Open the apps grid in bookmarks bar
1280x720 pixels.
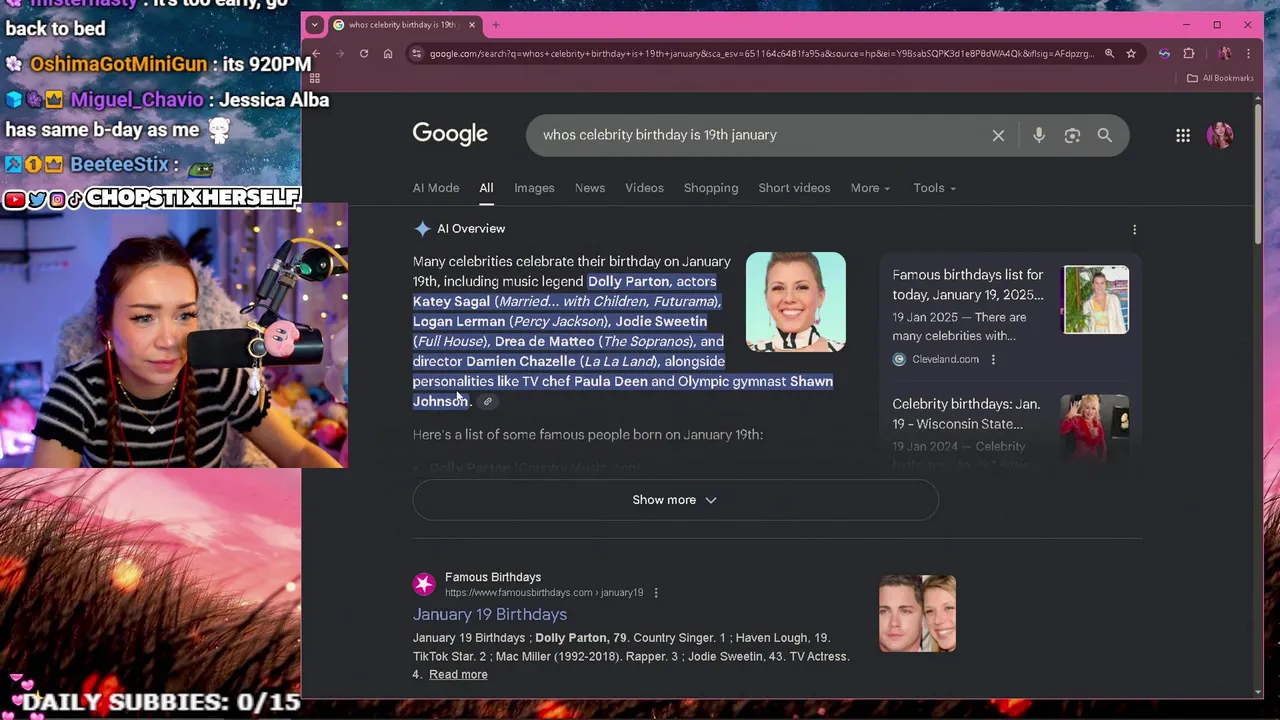click(314, 78)
